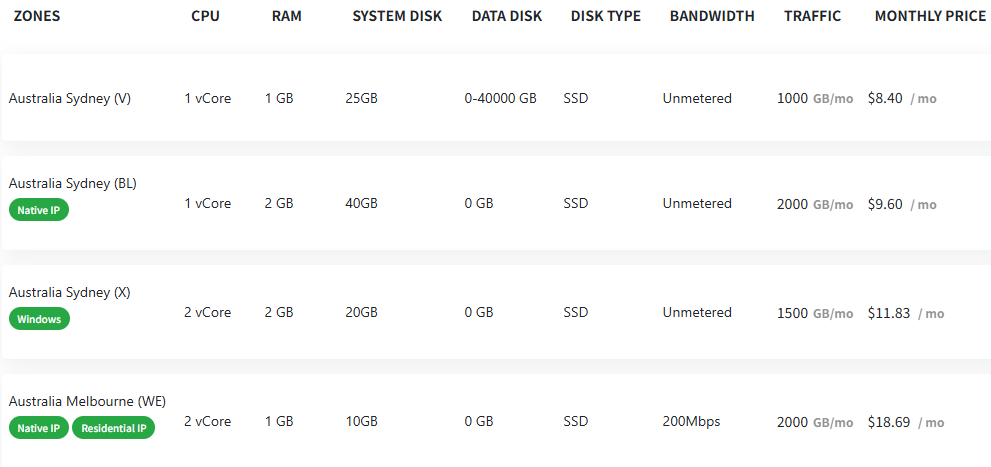Click the $18.69 monthly price
The image size is (991, 467).
[x=889, y=422]
